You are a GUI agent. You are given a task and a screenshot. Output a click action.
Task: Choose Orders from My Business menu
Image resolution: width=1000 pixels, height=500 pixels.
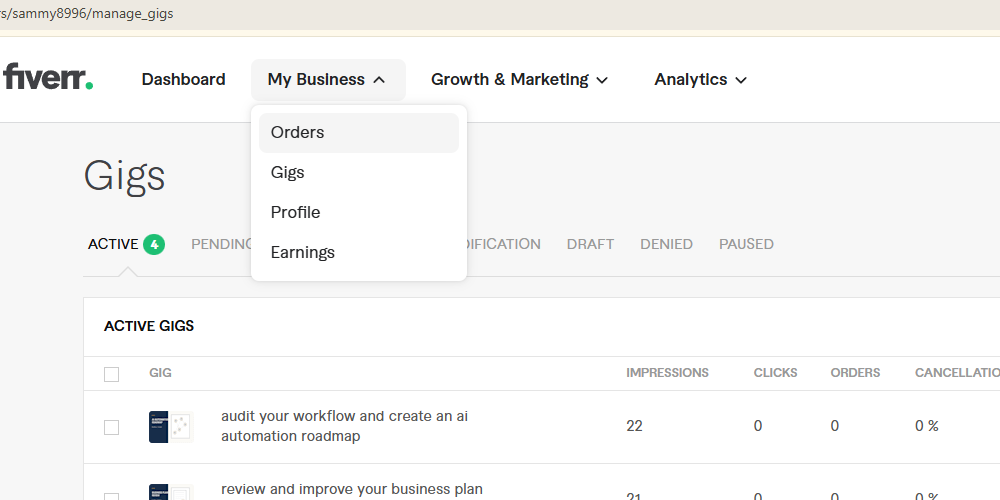click(x=359, y=133)
